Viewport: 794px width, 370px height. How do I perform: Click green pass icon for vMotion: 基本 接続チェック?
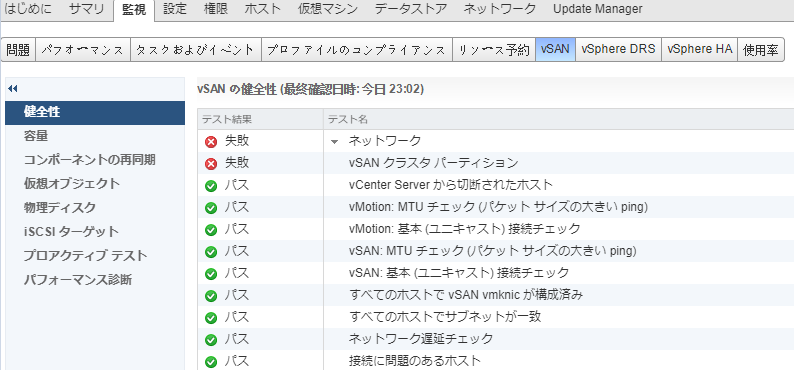211,230
